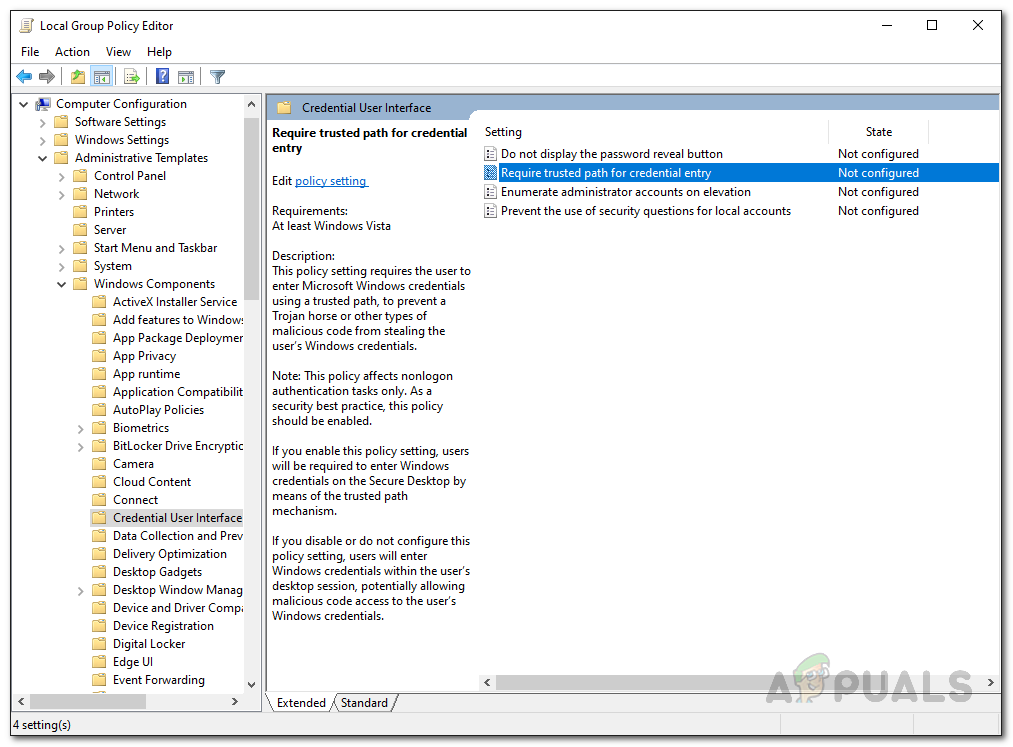This screenshot has width=1013, height=747.
Task: Click the icon beside 'Enumerate administrator accounts on elevation'
Action: tap(490, 192)
